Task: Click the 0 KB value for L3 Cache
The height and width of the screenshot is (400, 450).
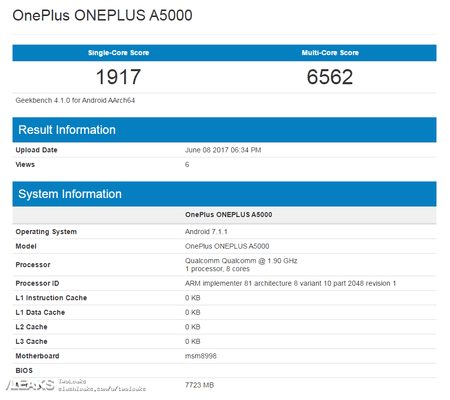Action: (193, 341)
